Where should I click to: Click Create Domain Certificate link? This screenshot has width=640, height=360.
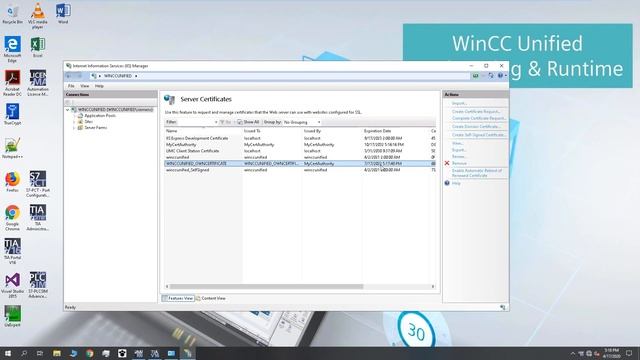coord(476,127)
